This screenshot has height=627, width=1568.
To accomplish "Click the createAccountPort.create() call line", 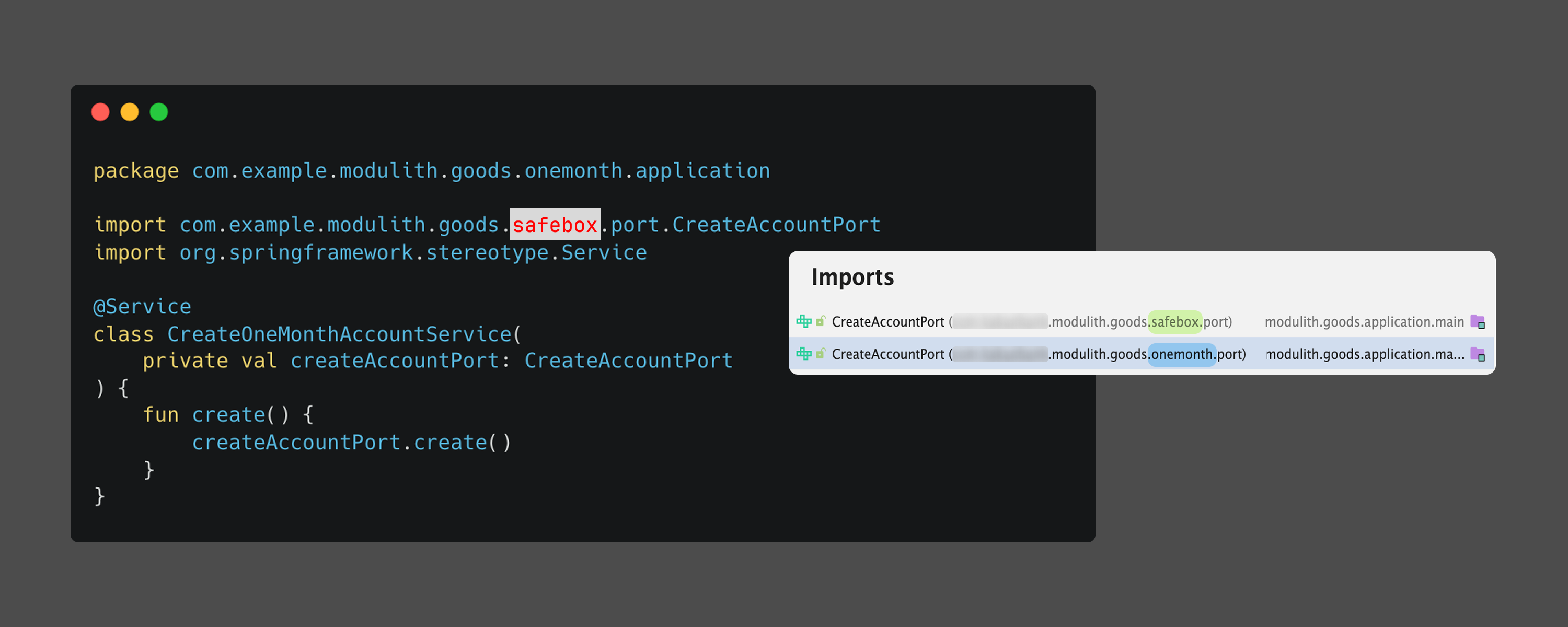I will point(352,443).
